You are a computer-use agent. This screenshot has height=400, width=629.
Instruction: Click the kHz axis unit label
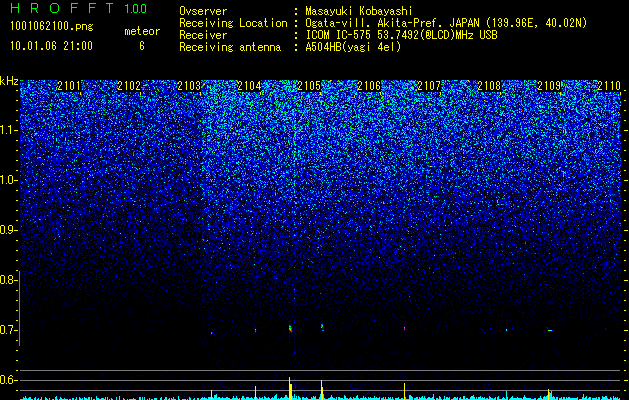coord(9,81)
